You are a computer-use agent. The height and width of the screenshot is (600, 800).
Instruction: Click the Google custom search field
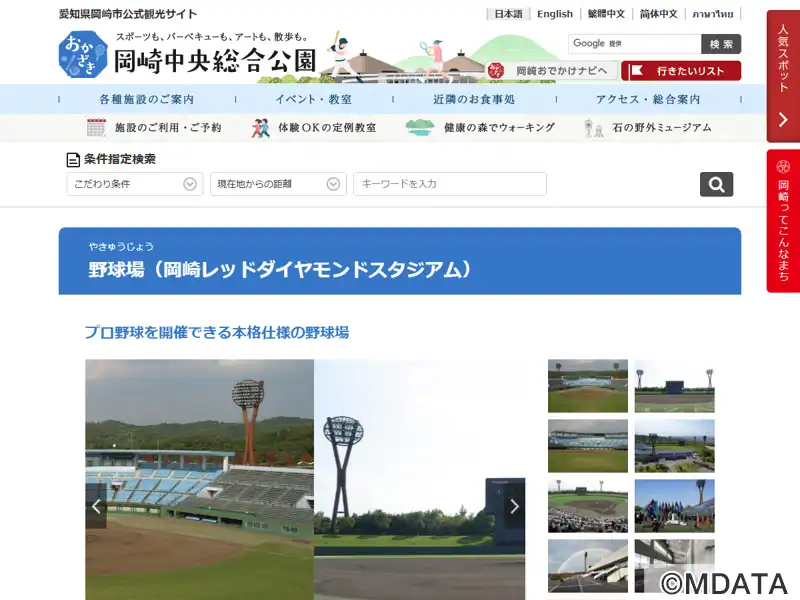pos(635,44)
